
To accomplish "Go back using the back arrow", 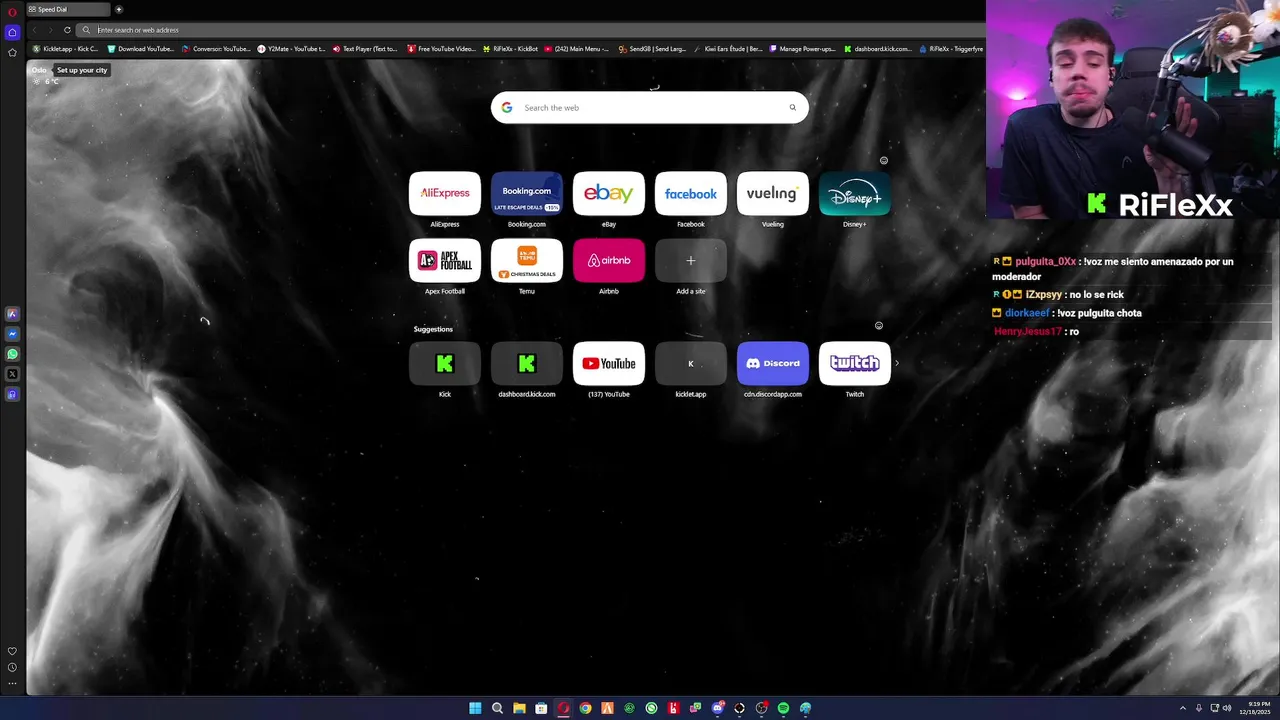I will point(34,30).
